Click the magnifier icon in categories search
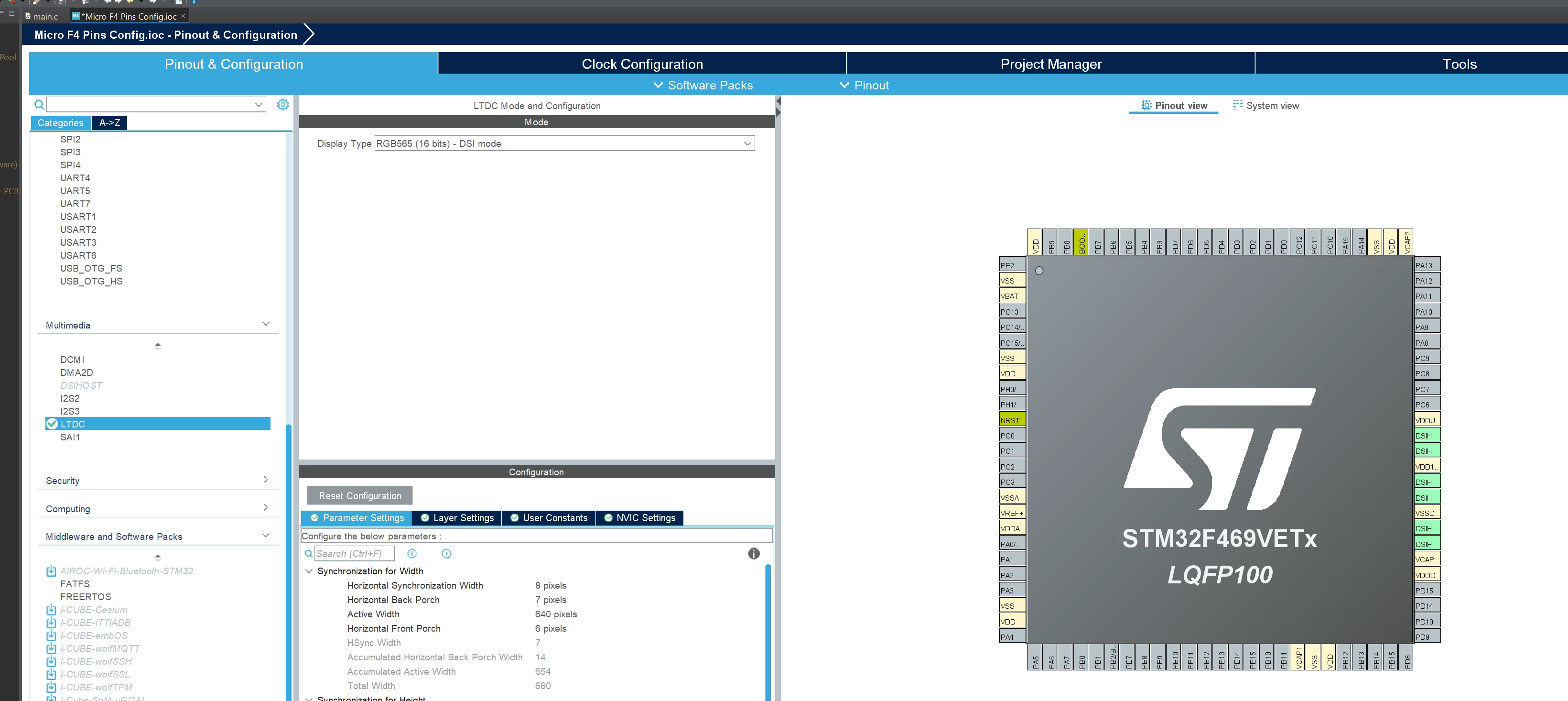The width and height of the screenshot is (1568, 701). point(39,105)
